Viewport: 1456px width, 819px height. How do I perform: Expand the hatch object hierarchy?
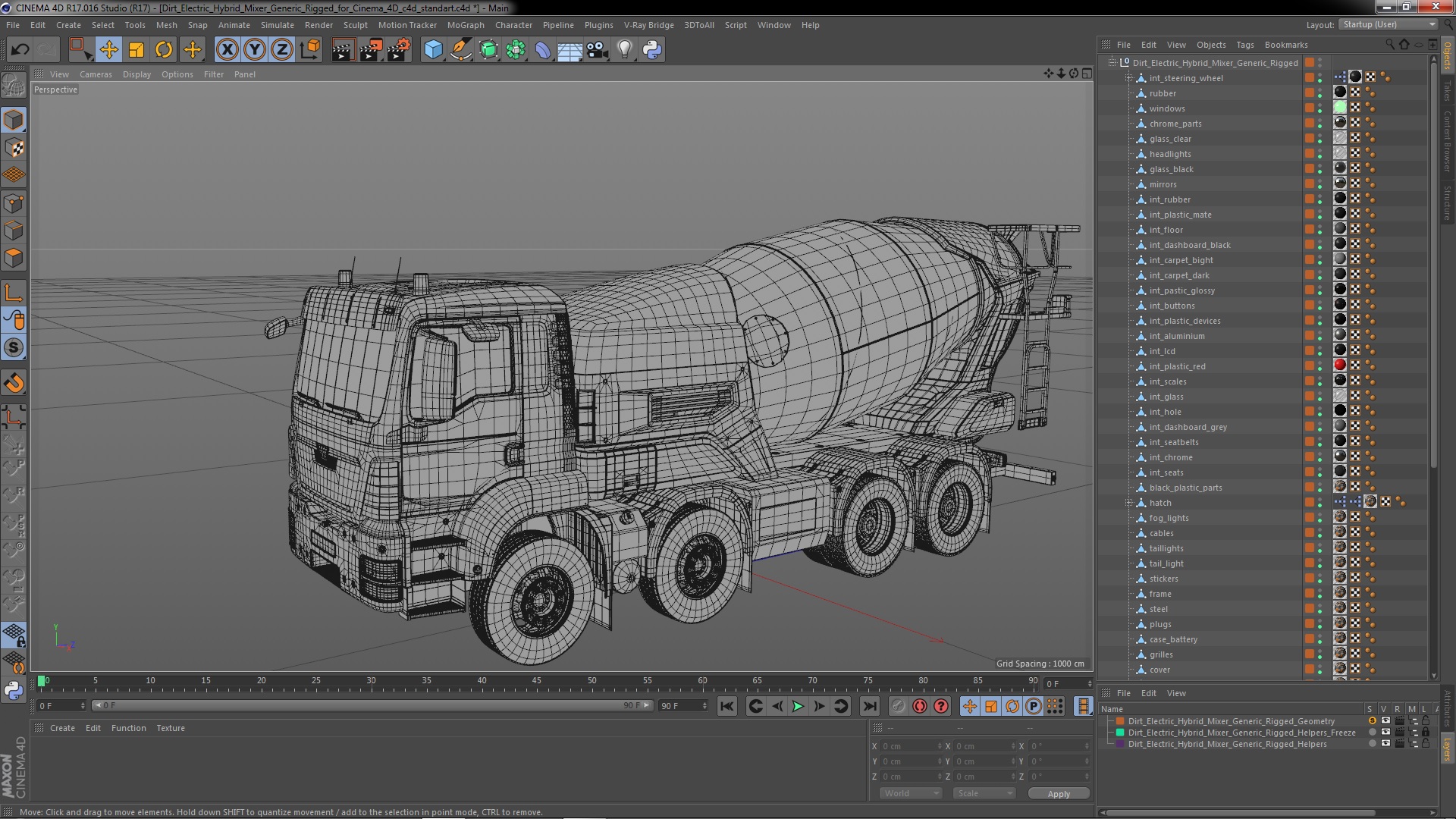coord(1128,503)
